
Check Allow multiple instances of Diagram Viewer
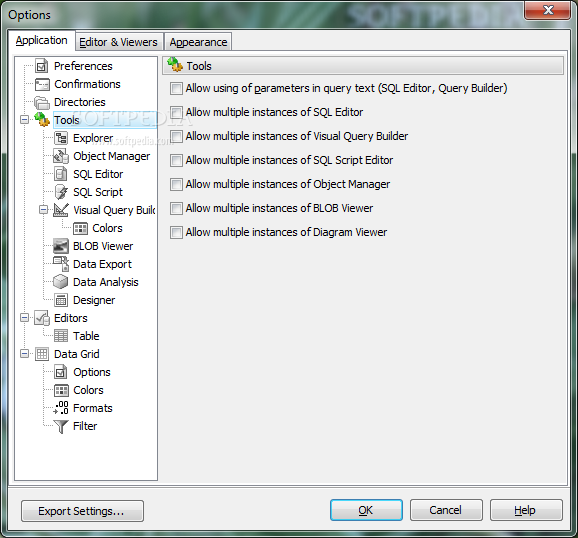click(x=176, y=232)
